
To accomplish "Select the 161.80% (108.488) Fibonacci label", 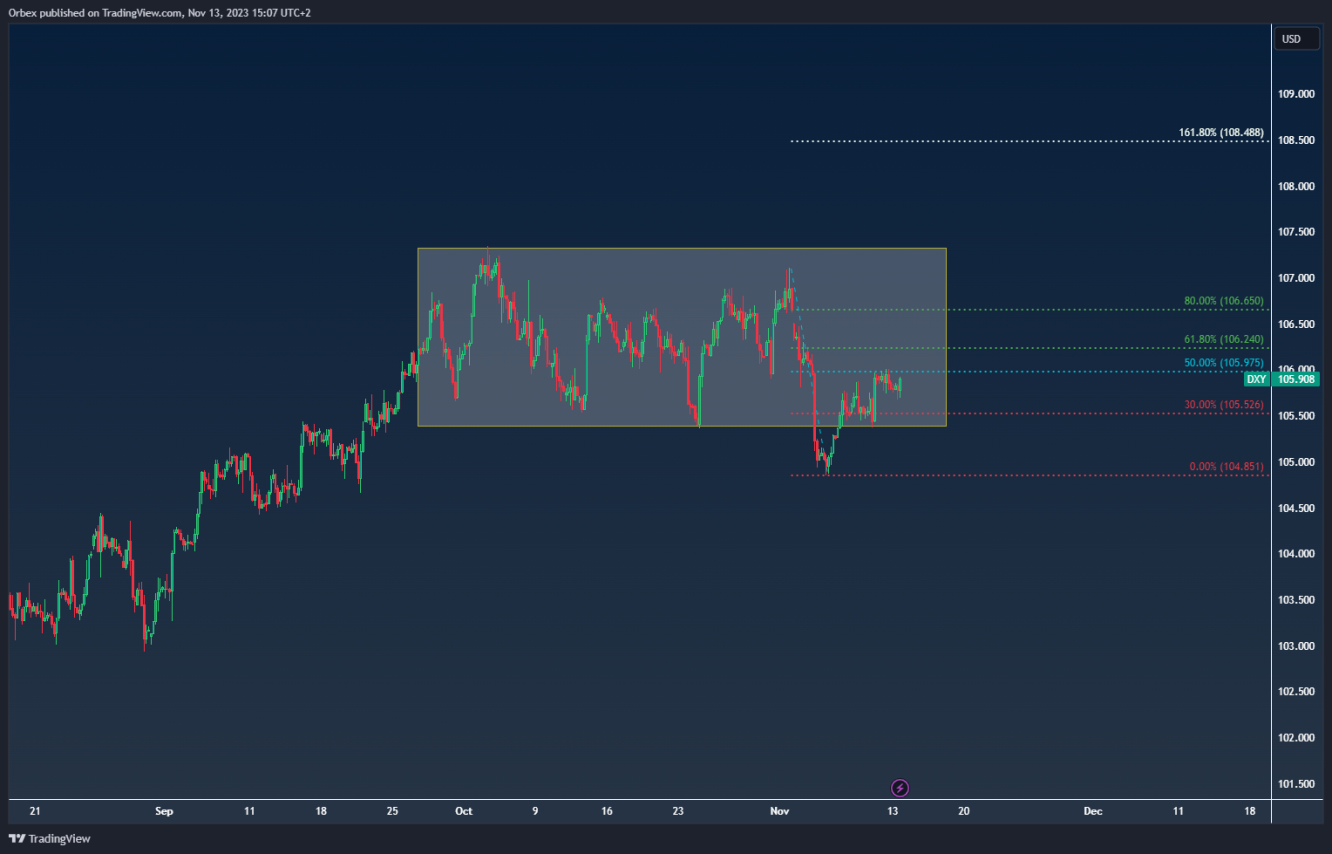I will click(1221, 133).
